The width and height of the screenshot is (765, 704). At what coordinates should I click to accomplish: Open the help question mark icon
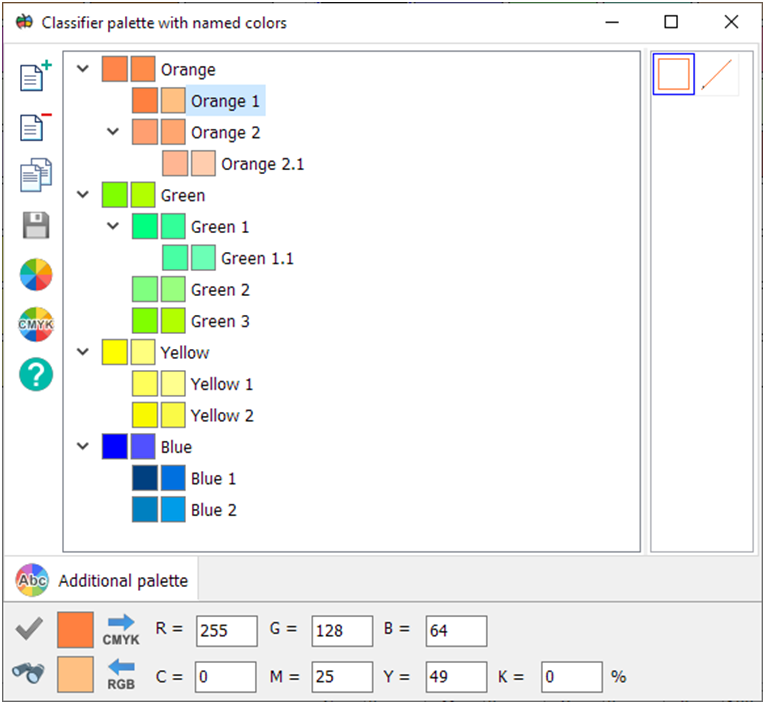36,374
